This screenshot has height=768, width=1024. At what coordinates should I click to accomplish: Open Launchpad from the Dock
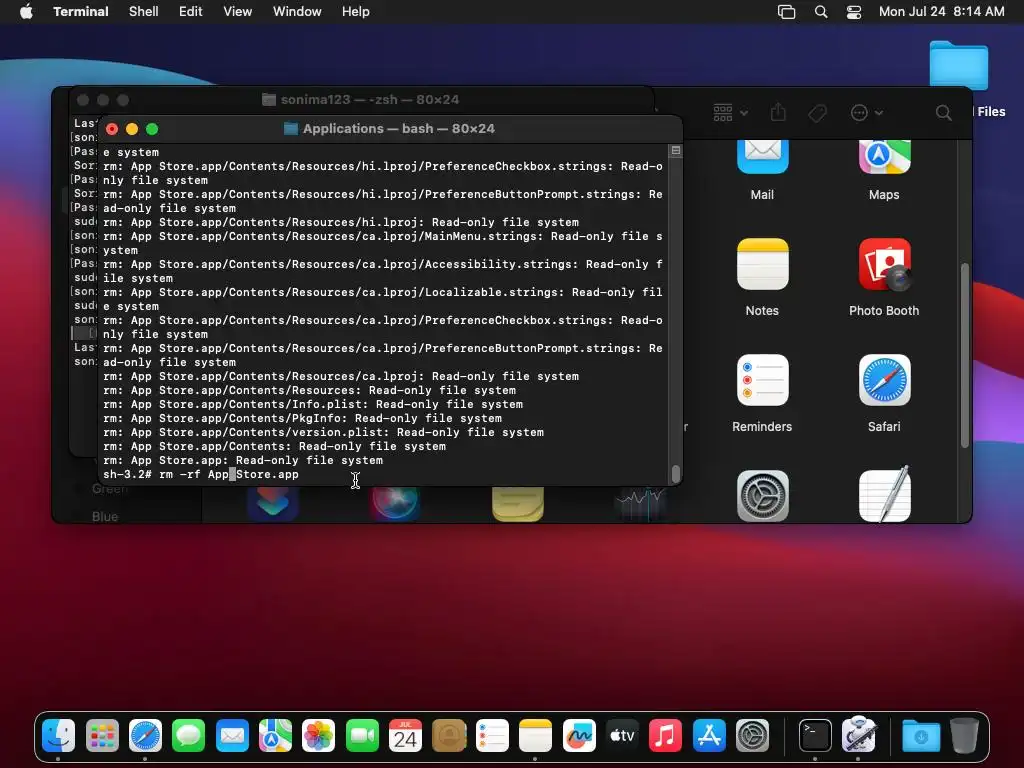click(102, 735)
